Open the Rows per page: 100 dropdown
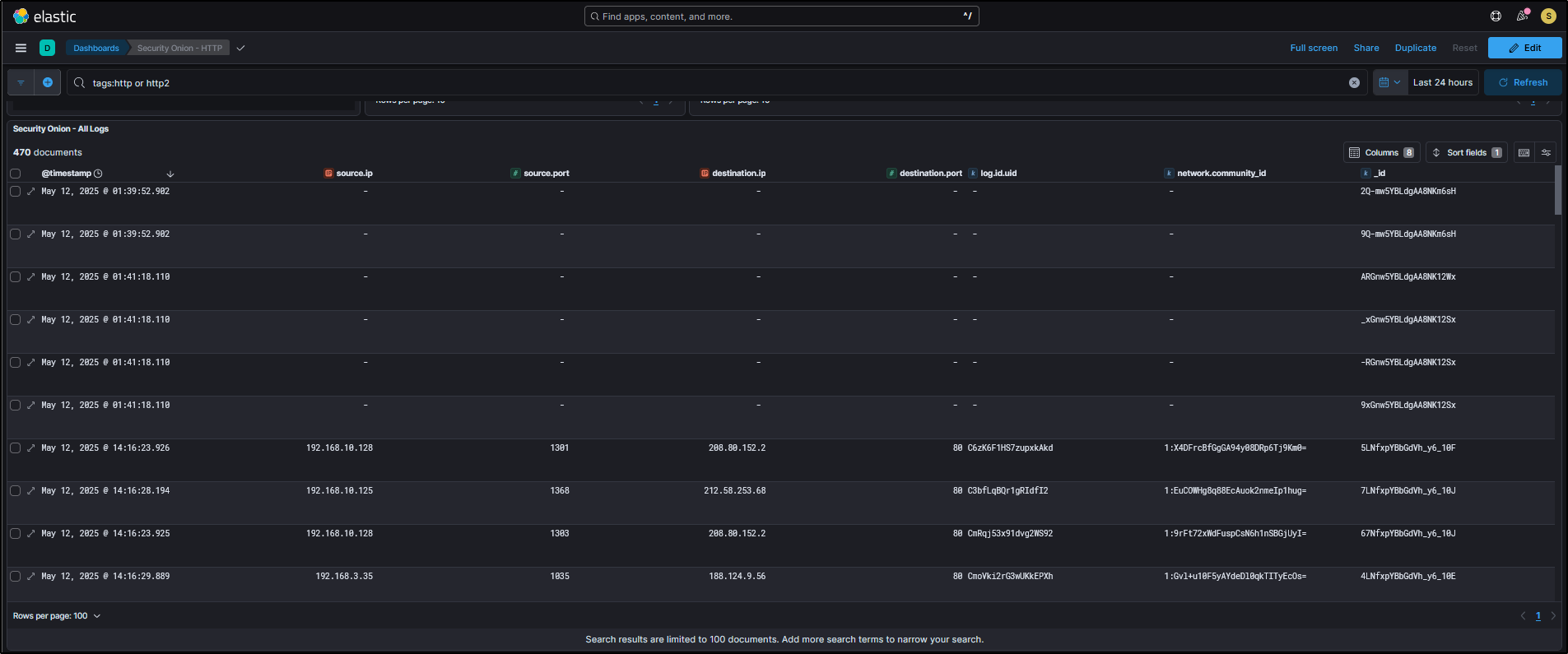 pyautogui.click(x=57, y=616)
